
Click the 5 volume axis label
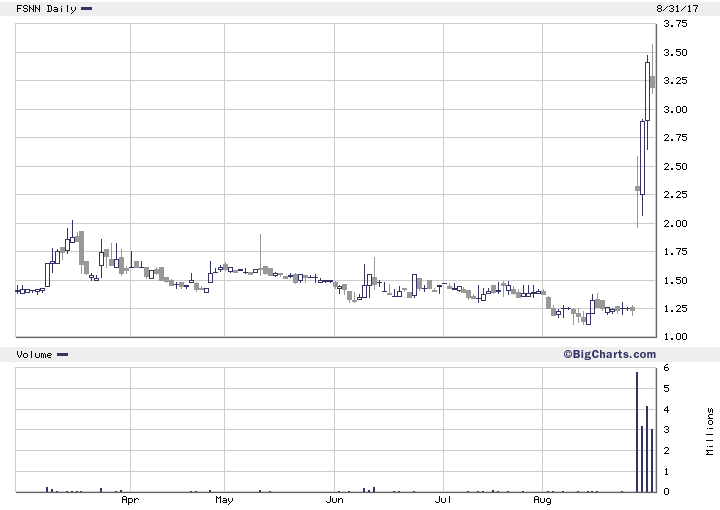(x=666, y=388)
